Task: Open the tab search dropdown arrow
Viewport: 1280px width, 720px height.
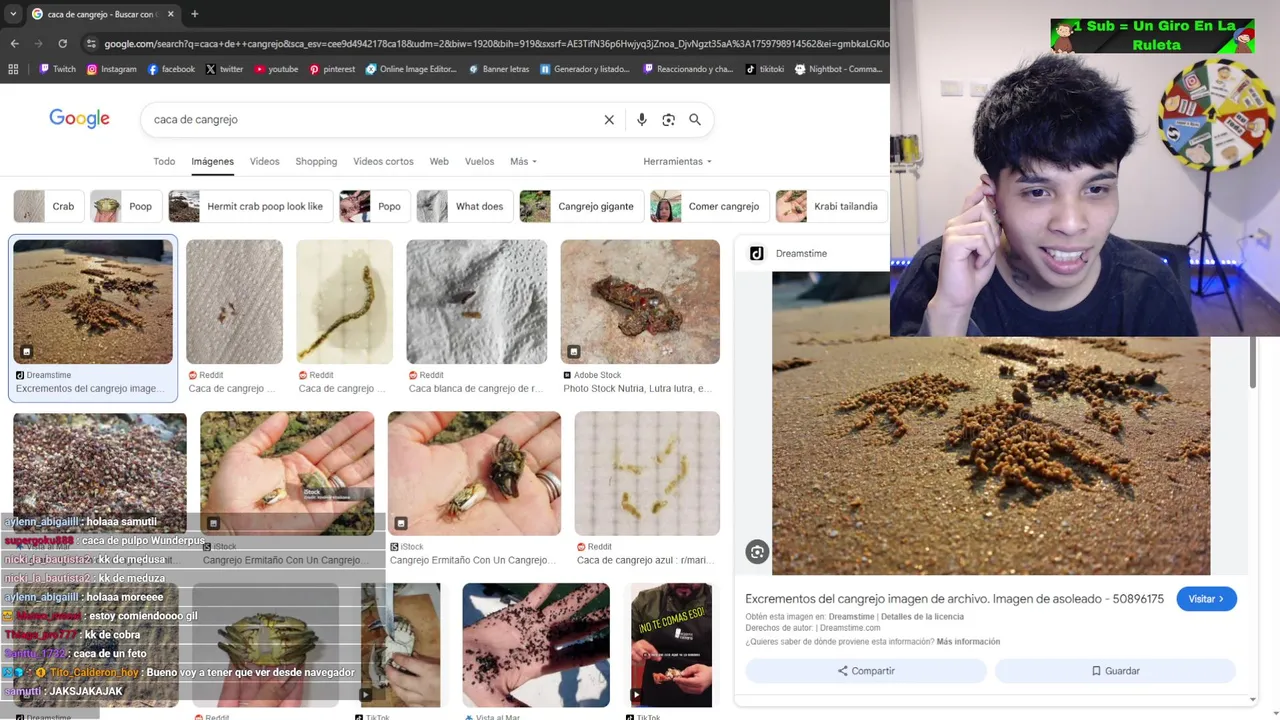Action: click(x=12, y=14)
